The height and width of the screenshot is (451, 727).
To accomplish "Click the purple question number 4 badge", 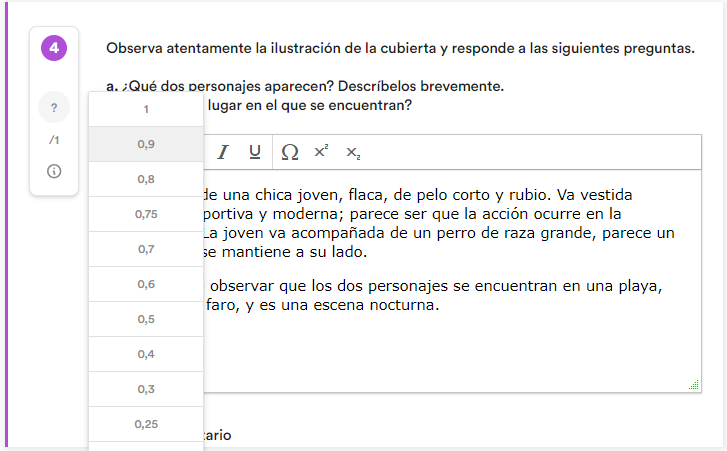I will pyautogui.click(x=54, y=48).
